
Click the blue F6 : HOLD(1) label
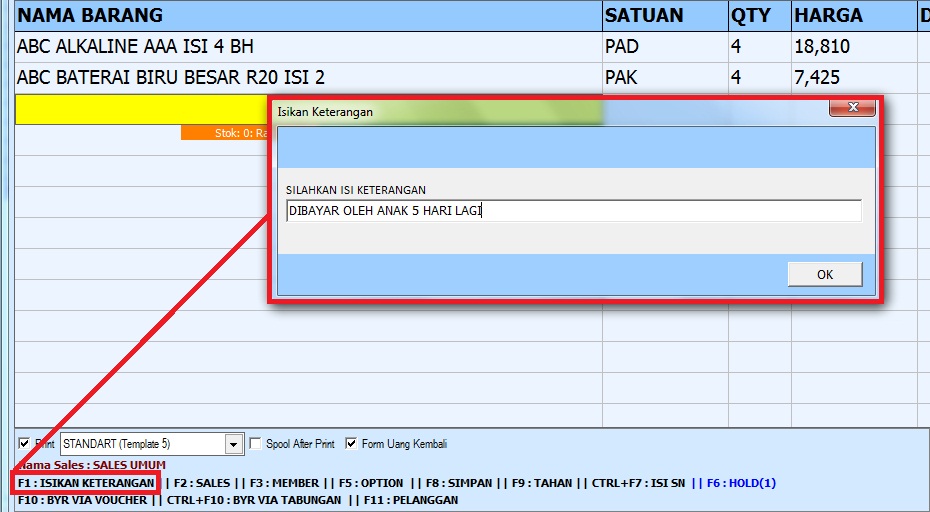(x=741, y=483)
